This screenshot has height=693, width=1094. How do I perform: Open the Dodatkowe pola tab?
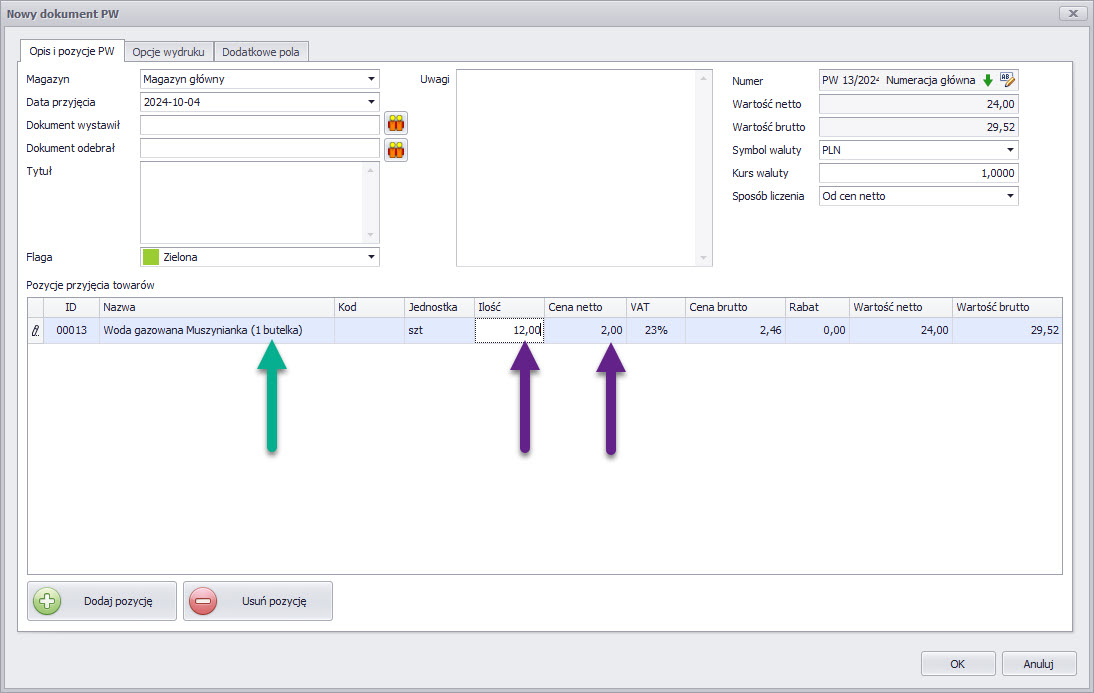[x=260, y=51]
